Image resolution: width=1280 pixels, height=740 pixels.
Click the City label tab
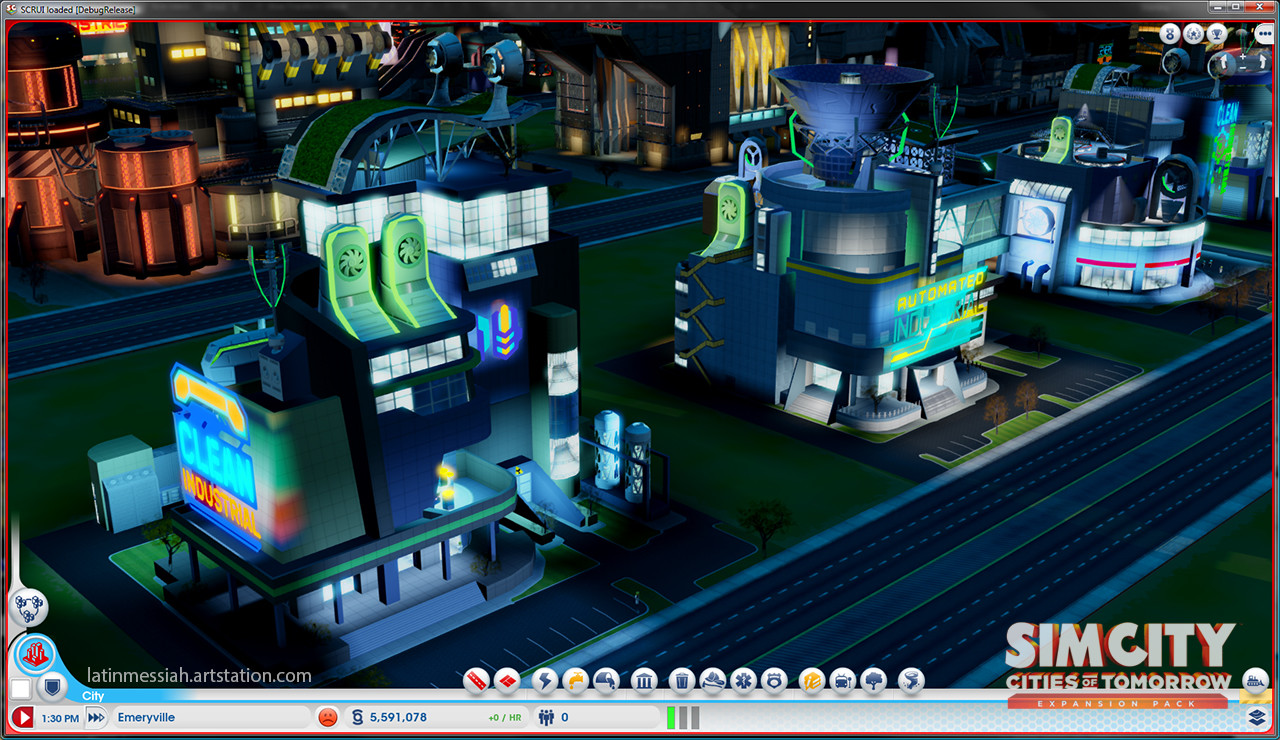[93, 696]
